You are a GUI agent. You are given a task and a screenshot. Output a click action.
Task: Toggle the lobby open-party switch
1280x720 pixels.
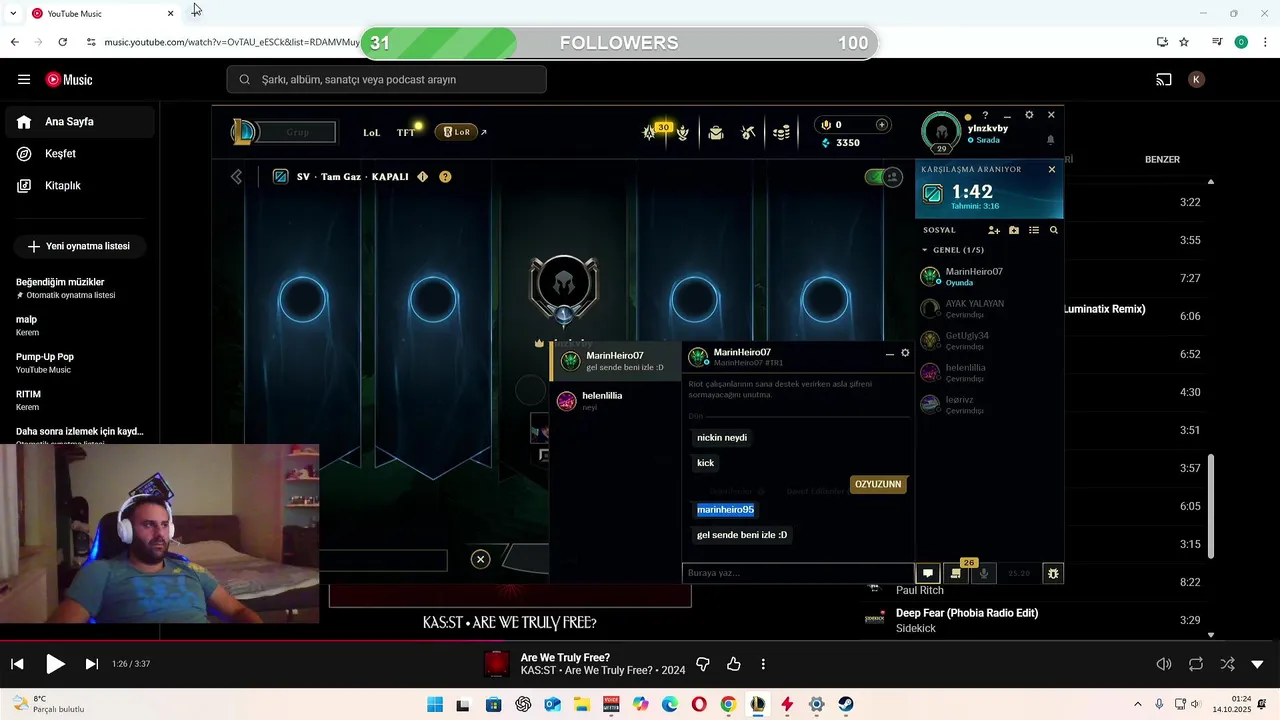(x=883, y=177)
